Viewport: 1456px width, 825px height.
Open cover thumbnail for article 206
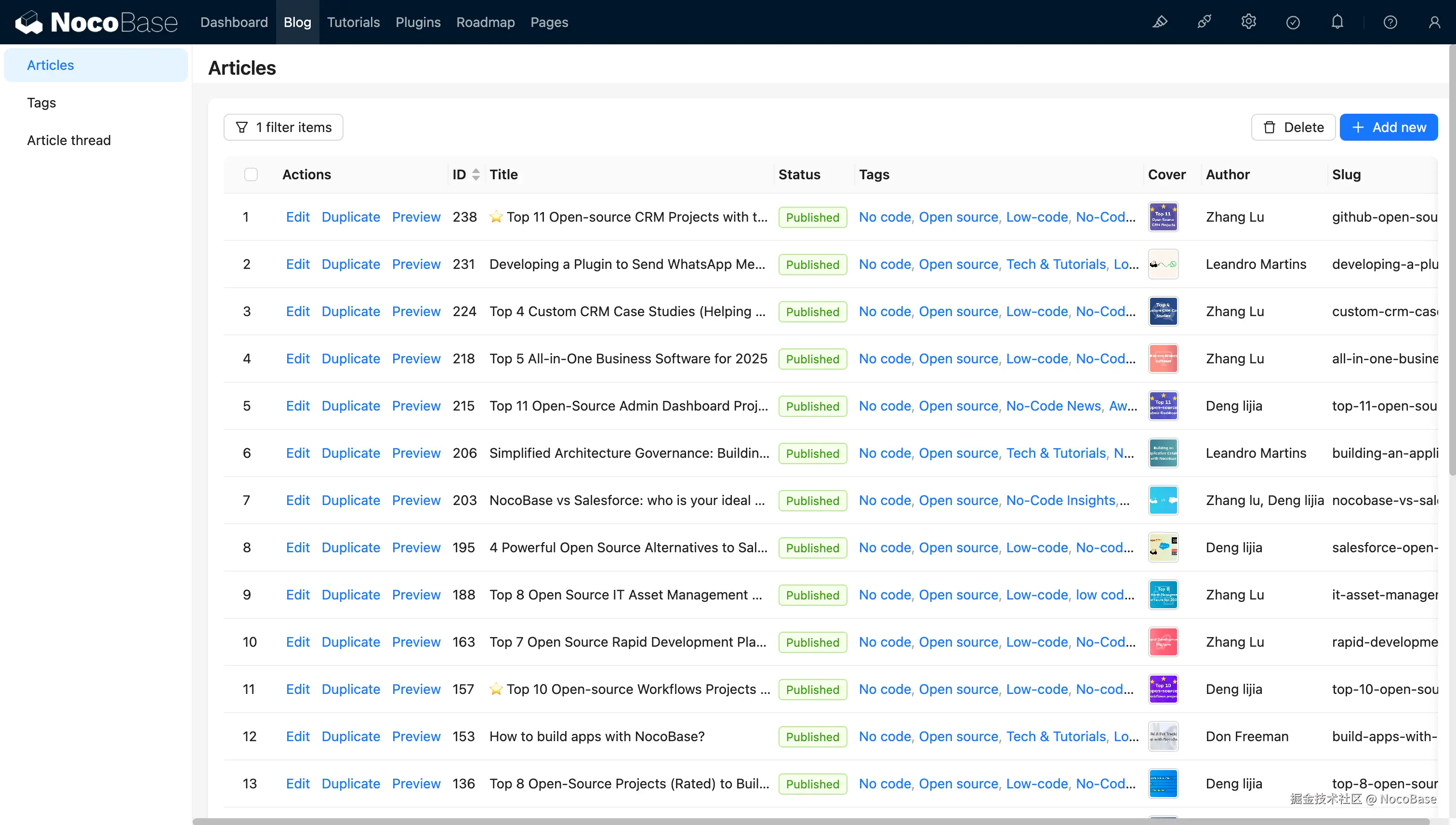[x=1163, y=453]
